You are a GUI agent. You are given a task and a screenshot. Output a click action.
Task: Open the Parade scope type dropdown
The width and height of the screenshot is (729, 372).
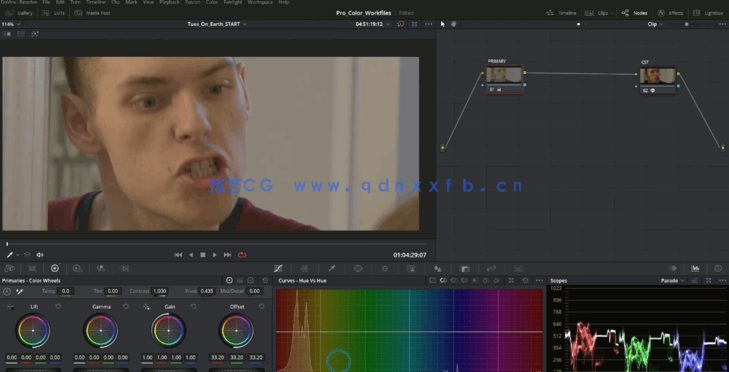673,281
